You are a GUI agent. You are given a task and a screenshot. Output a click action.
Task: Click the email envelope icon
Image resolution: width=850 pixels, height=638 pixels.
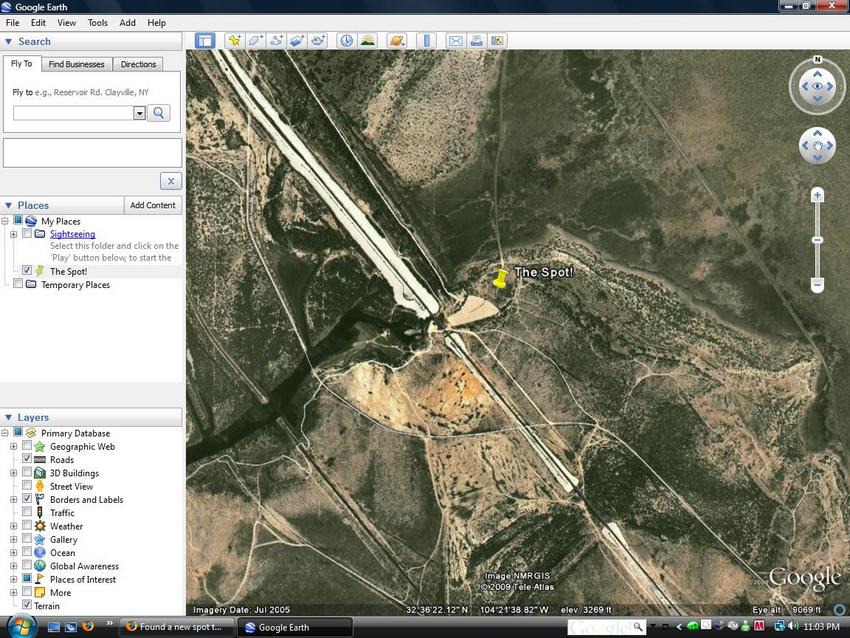pyautogui.click(x=456, y=41)
